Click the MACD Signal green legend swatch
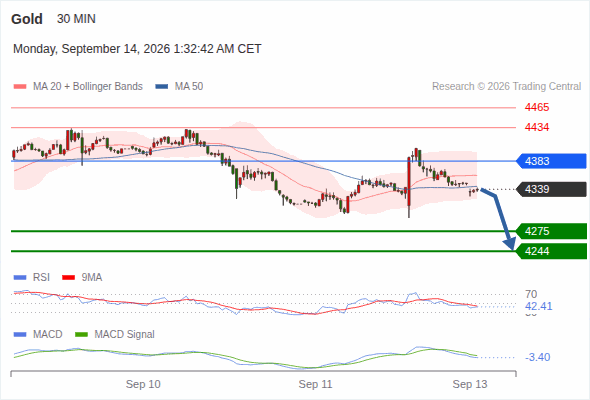 point(81,335)
